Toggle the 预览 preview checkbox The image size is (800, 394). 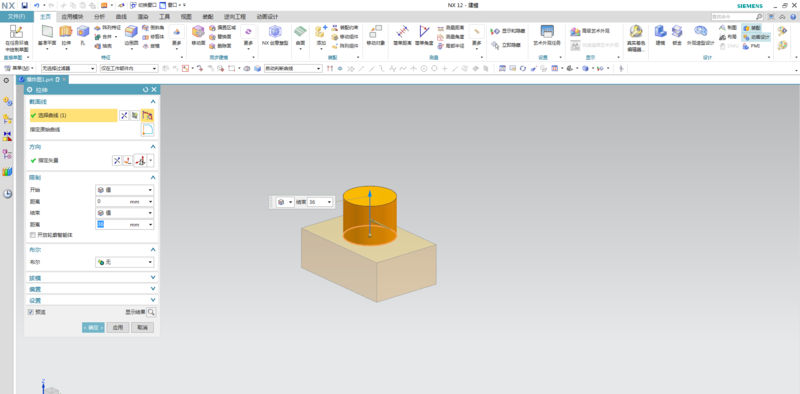pyautogui.click(x=31, y=312)
